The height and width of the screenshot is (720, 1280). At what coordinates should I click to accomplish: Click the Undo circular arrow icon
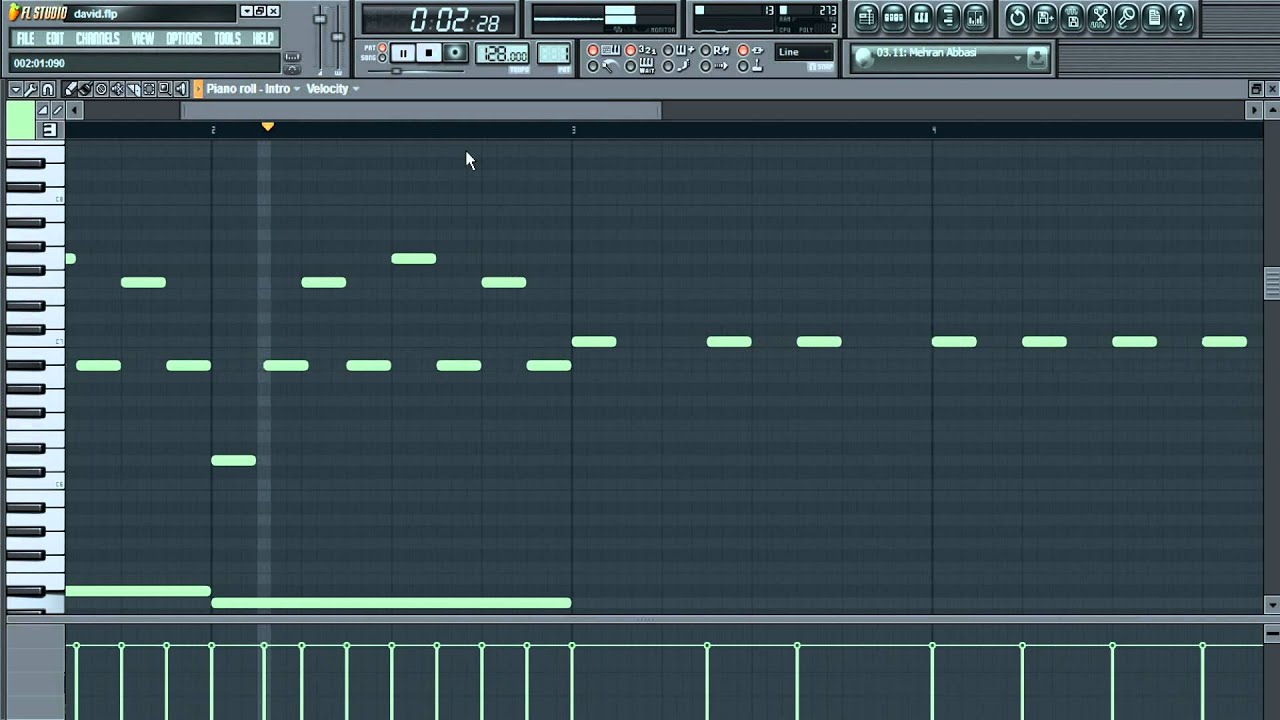coord(1017,16)
